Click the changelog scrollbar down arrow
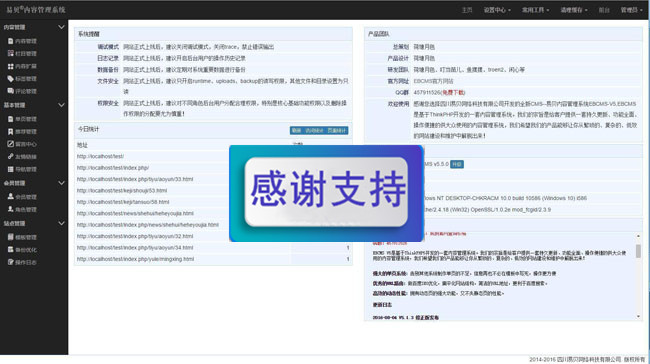Screen dimensions: 650x364 (638, 316)
